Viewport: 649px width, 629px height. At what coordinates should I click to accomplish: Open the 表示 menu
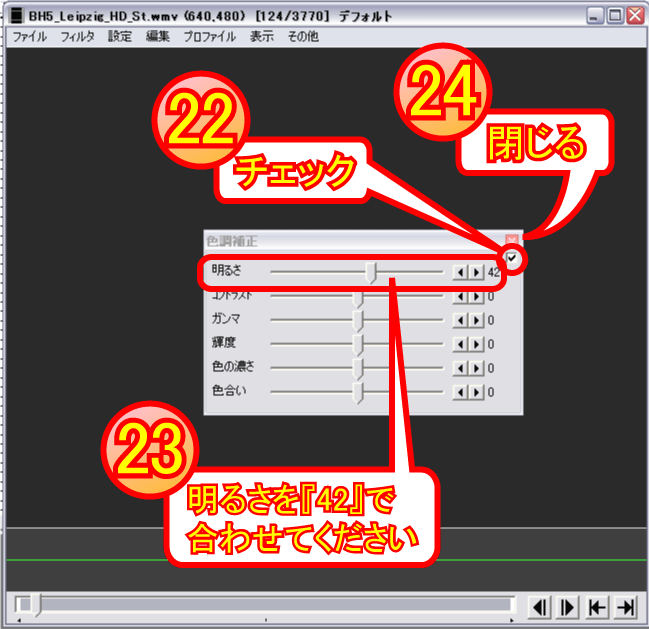click(261, 36)
